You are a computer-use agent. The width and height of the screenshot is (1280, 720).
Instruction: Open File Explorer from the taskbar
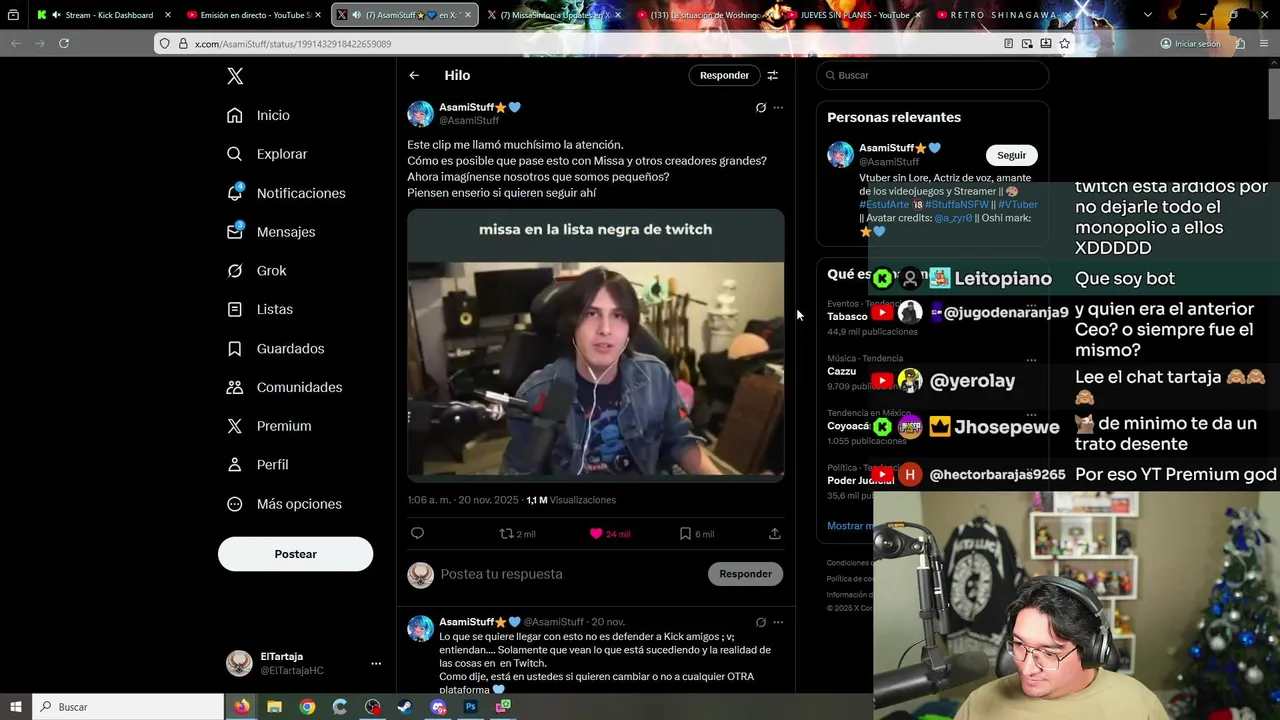point(274,707)
